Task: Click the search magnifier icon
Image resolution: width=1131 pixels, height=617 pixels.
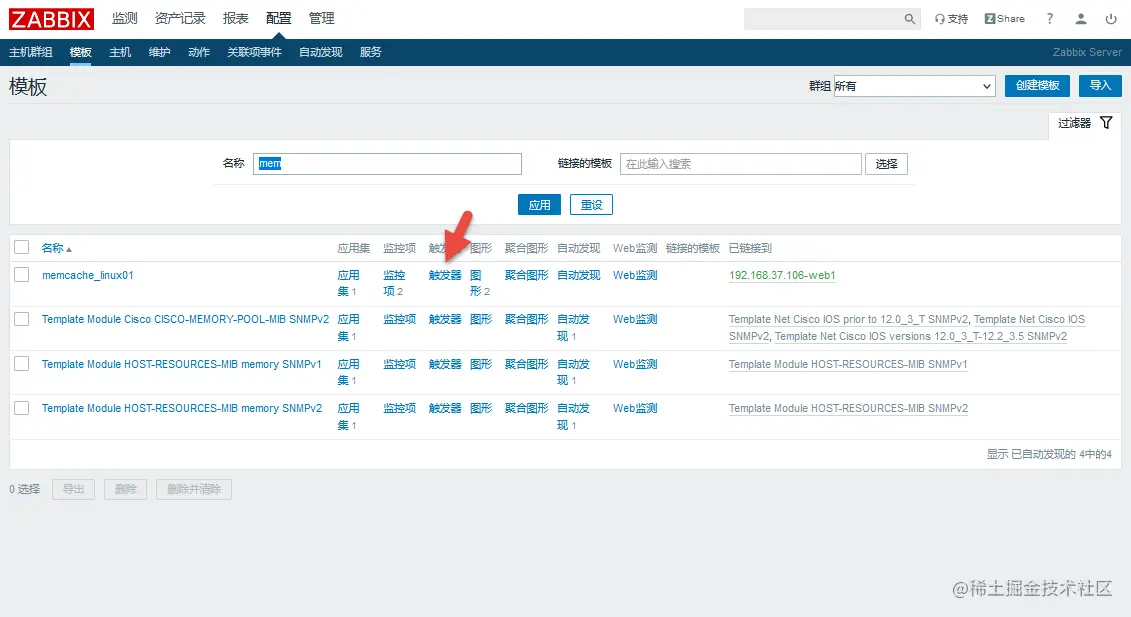Action: click(910, 19)
